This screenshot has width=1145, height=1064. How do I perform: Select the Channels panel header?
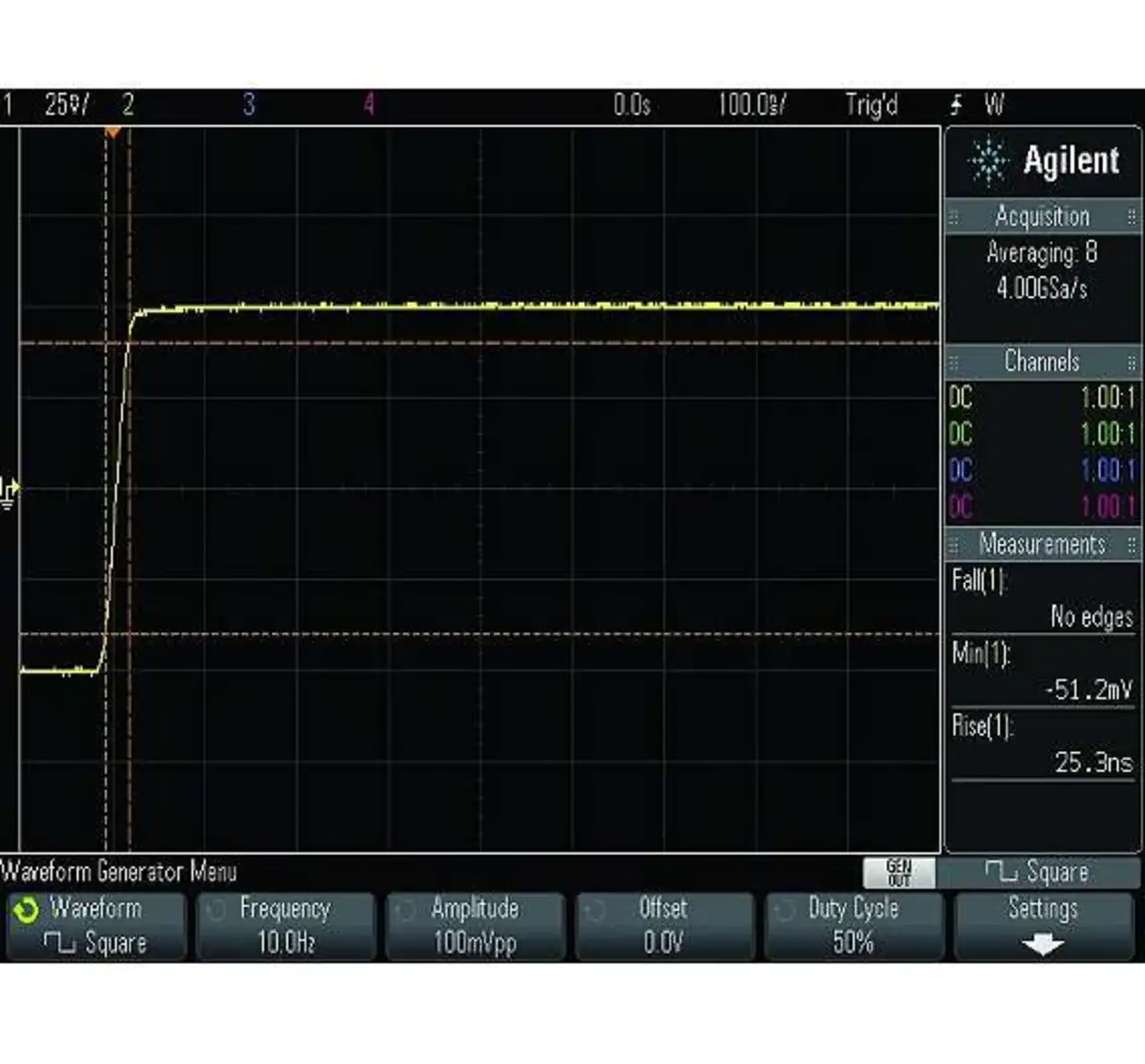pos(1042,362)
